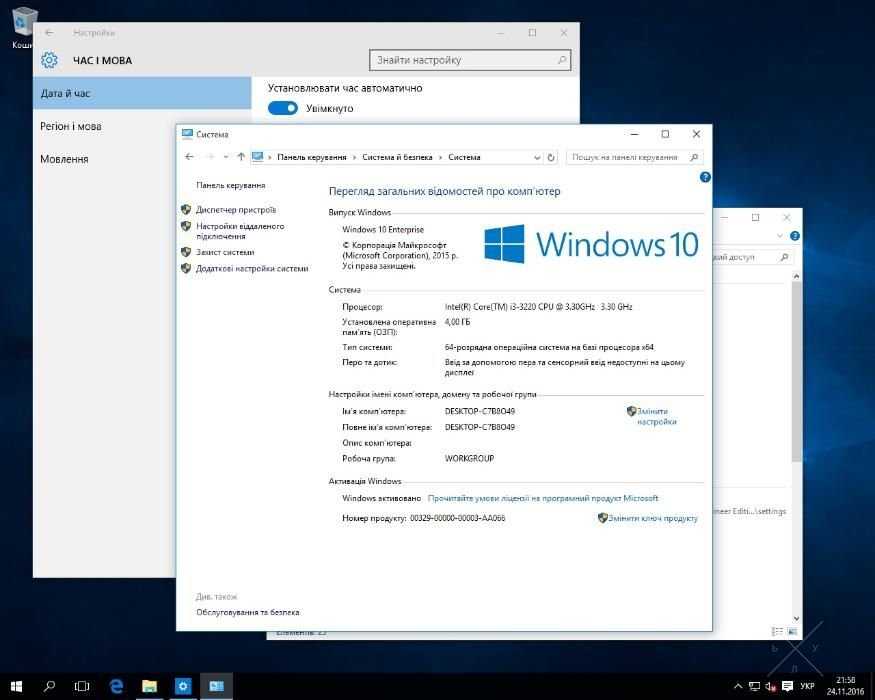Open System protection link (Захист системи)
875x700 pixels.
click(x=225, y=252)
